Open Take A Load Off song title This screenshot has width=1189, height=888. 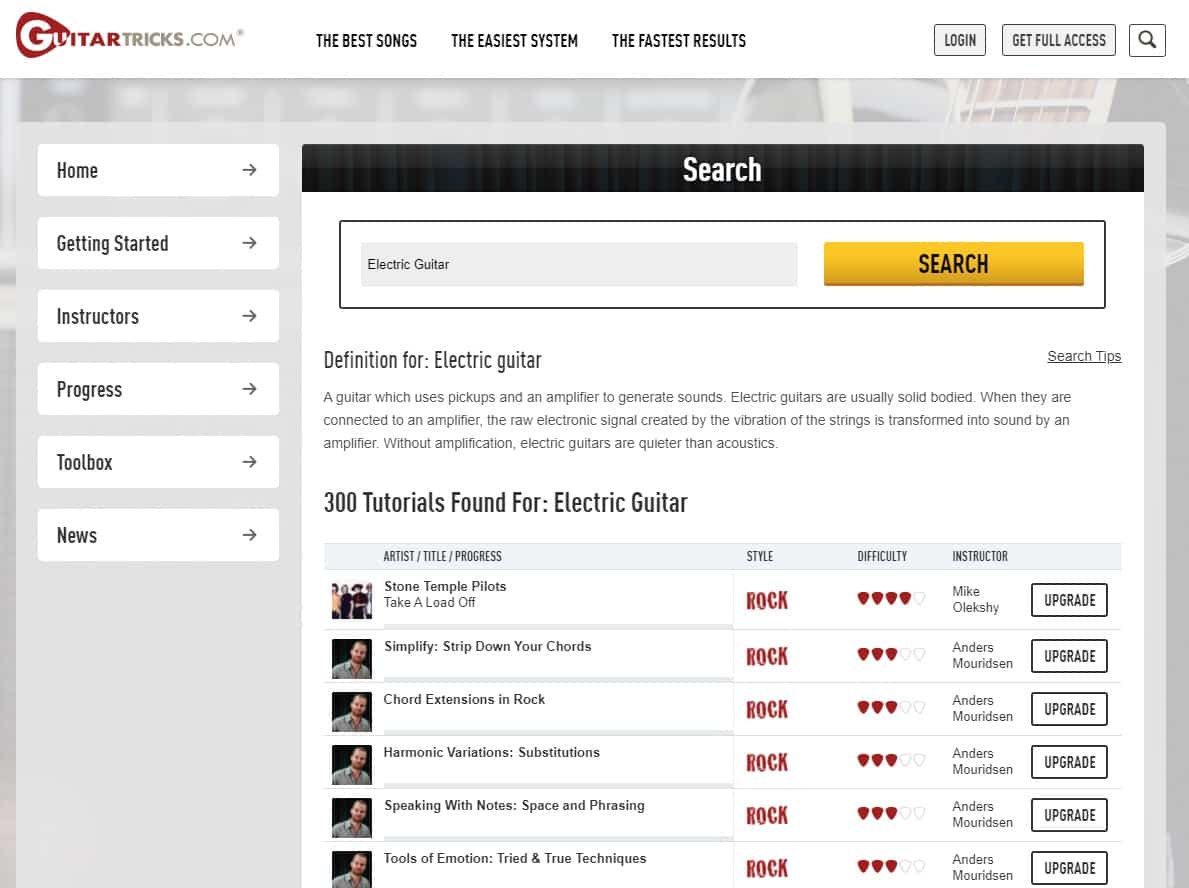point(429,602)
